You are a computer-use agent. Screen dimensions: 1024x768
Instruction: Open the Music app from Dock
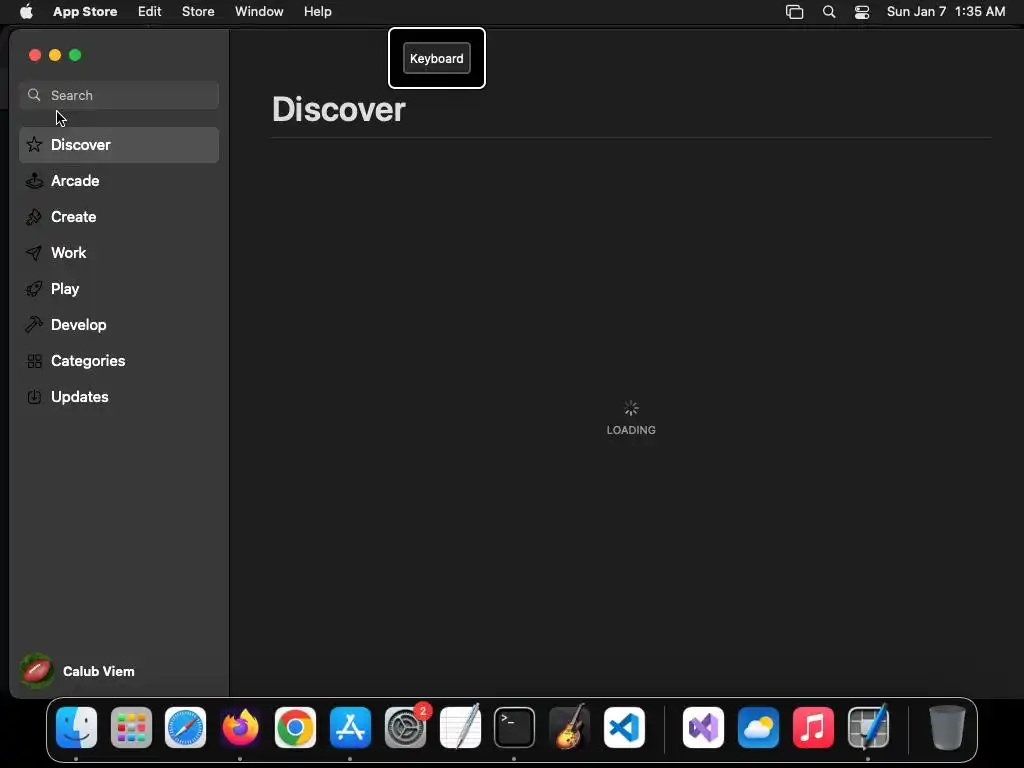(813, 728)
